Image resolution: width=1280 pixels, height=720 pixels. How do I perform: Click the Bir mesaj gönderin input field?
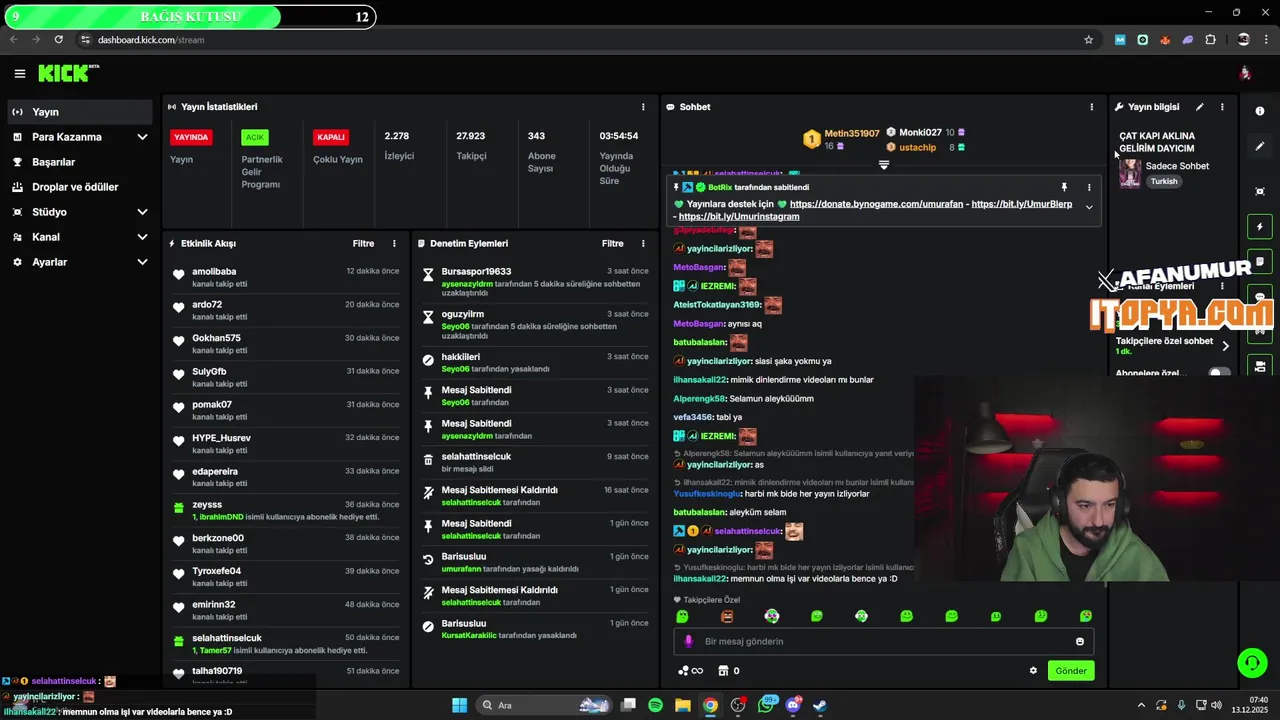(884, 642)
